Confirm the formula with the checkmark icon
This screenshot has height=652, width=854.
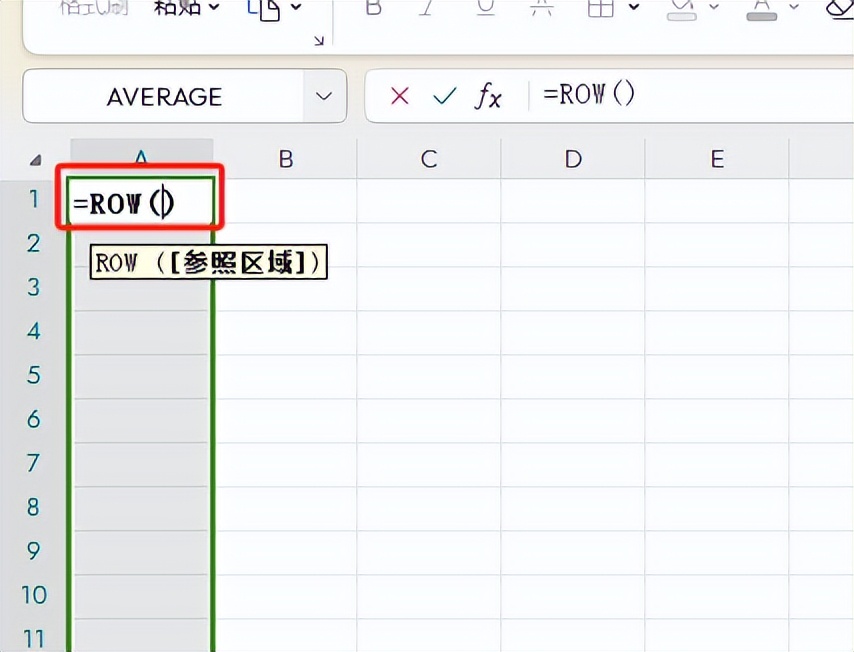click(444, 96)
